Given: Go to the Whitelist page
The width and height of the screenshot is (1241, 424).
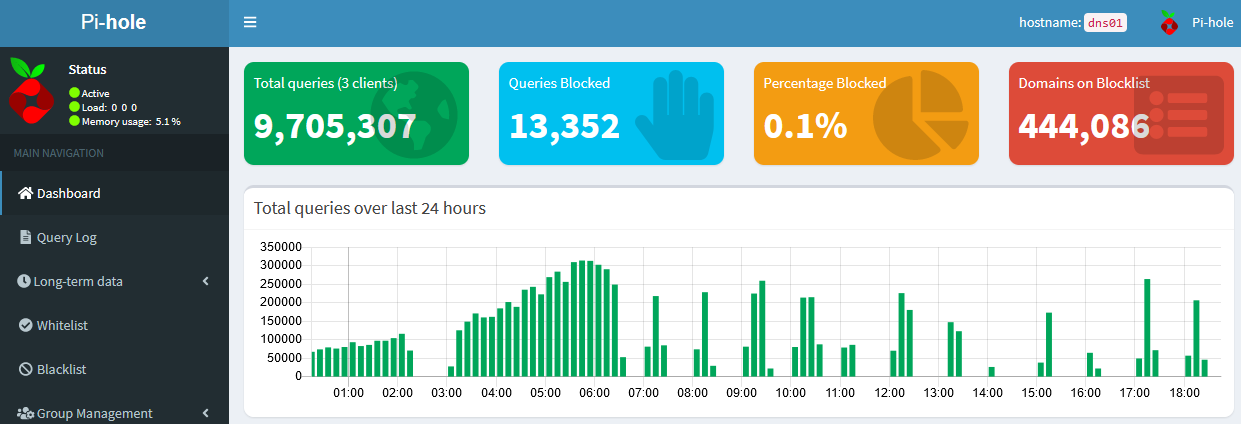Looking at the screenshot, I should (x=115, y=325).
